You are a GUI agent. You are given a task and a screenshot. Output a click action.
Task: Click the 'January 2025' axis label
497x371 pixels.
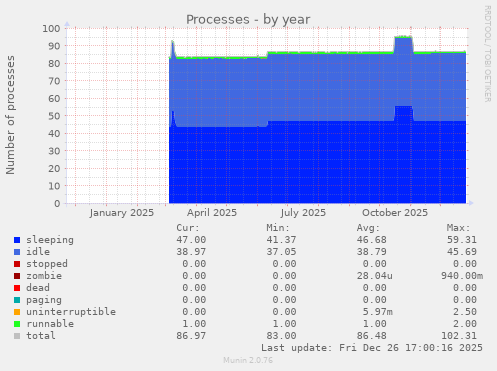point(122,213)
